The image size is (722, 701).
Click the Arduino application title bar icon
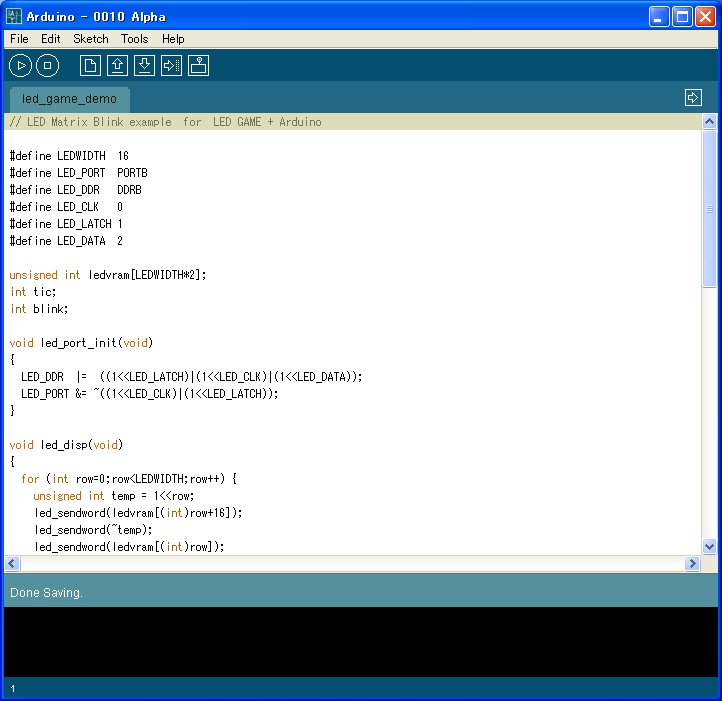coord(14,17)
